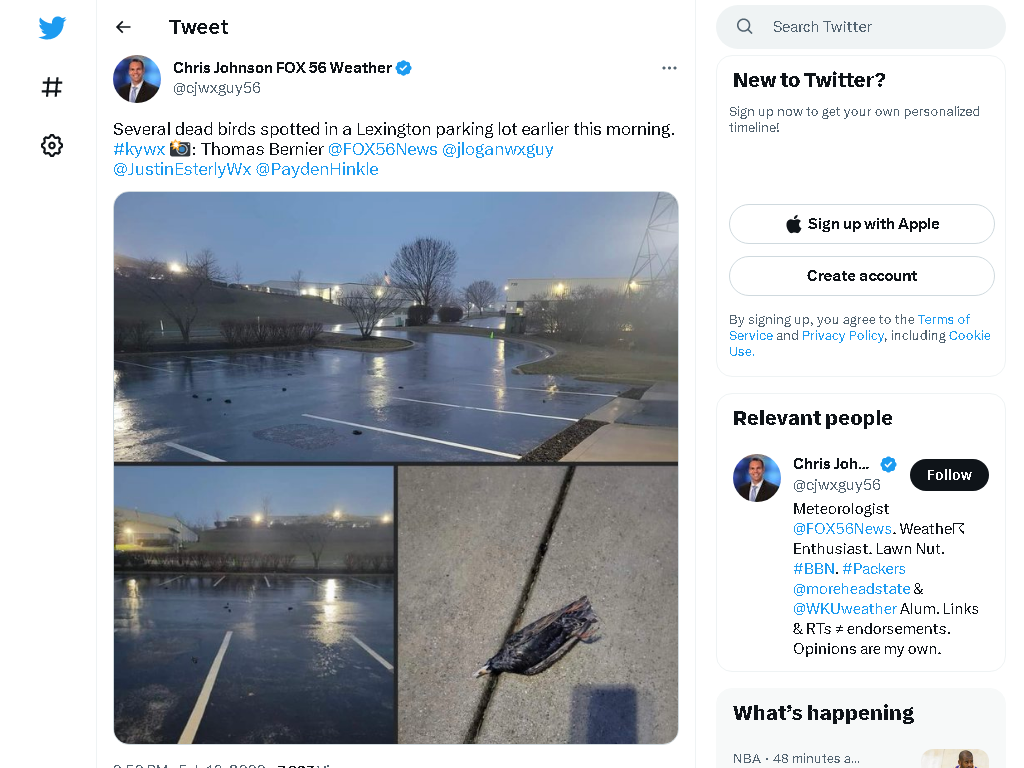Image resolution: width=1024 pixels, height=768 pixels.
Task: View the top parking lot photo
Action: [396, 327]
